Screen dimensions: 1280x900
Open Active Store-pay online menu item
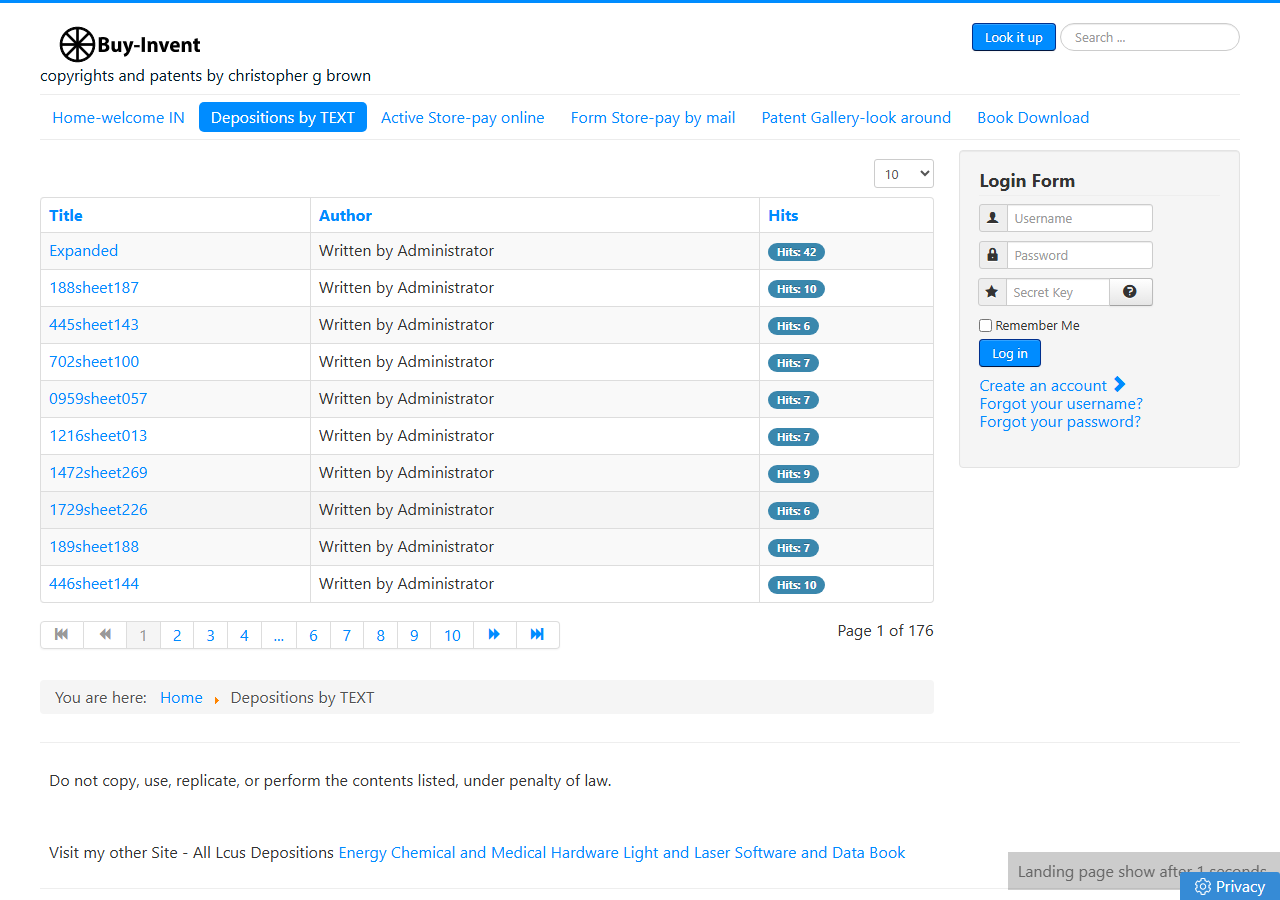pyautogui.click(x=463, y=117)
